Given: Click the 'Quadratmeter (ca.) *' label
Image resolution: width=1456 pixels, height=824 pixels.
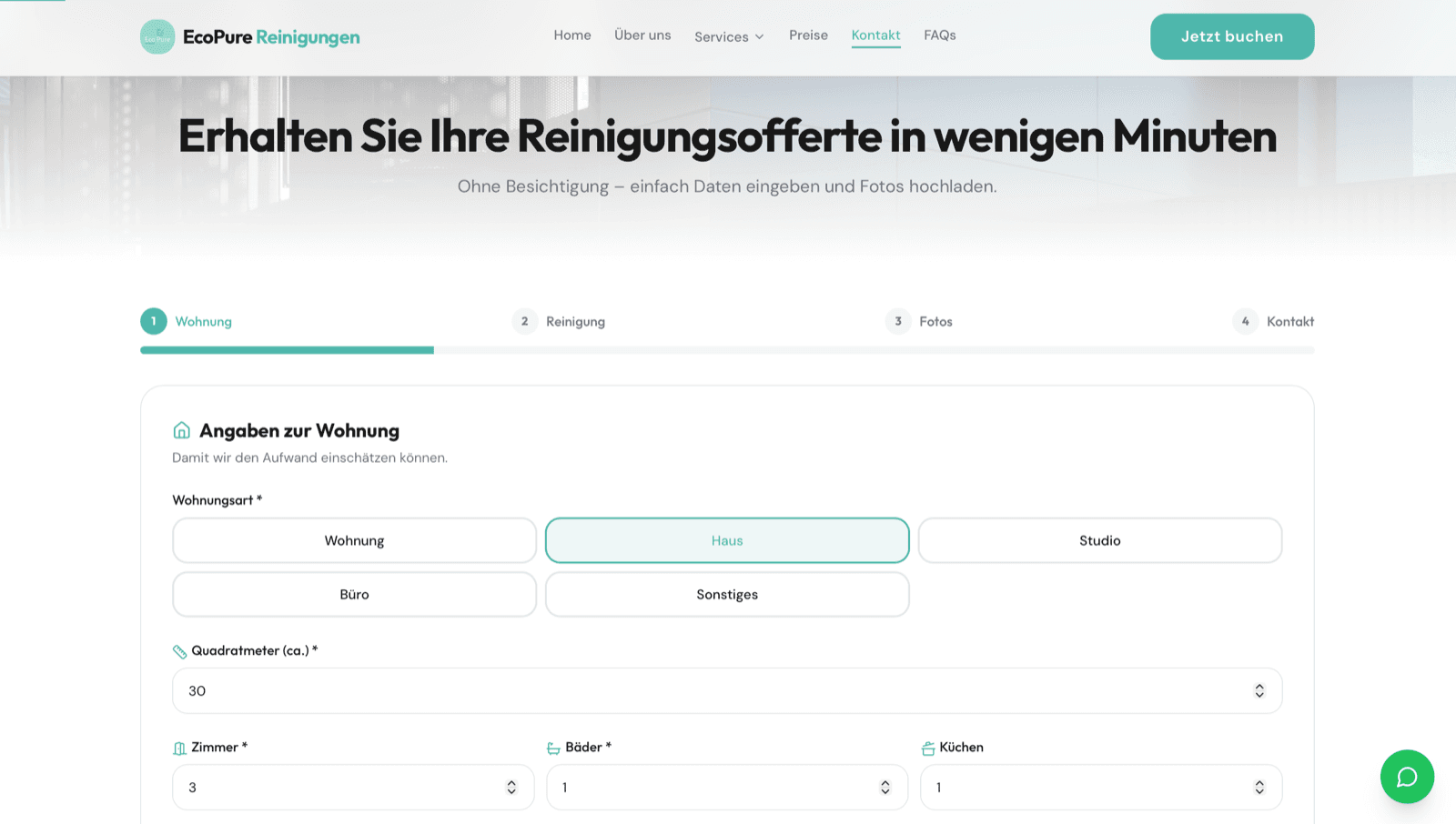Looking at the screenshot, I should point(255,651).
